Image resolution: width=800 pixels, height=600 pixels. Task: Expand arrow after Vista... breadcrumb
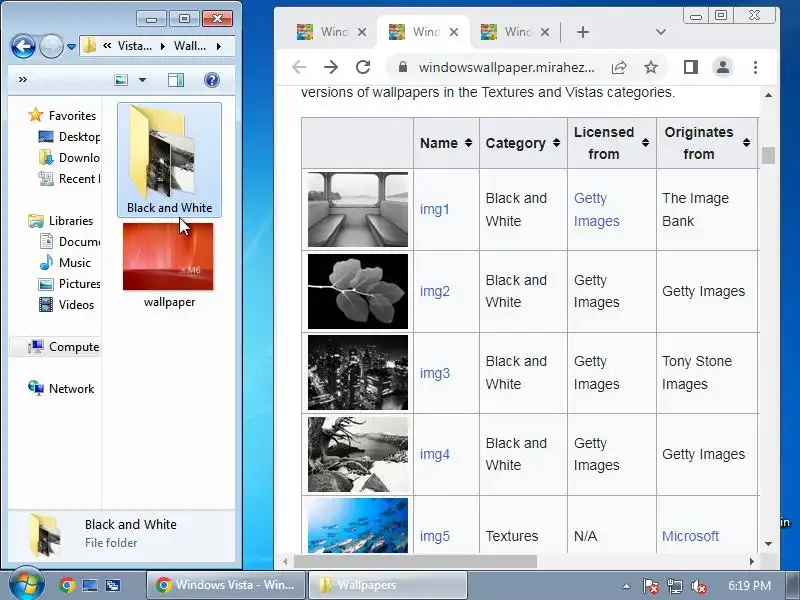click(x=163, y=46)
